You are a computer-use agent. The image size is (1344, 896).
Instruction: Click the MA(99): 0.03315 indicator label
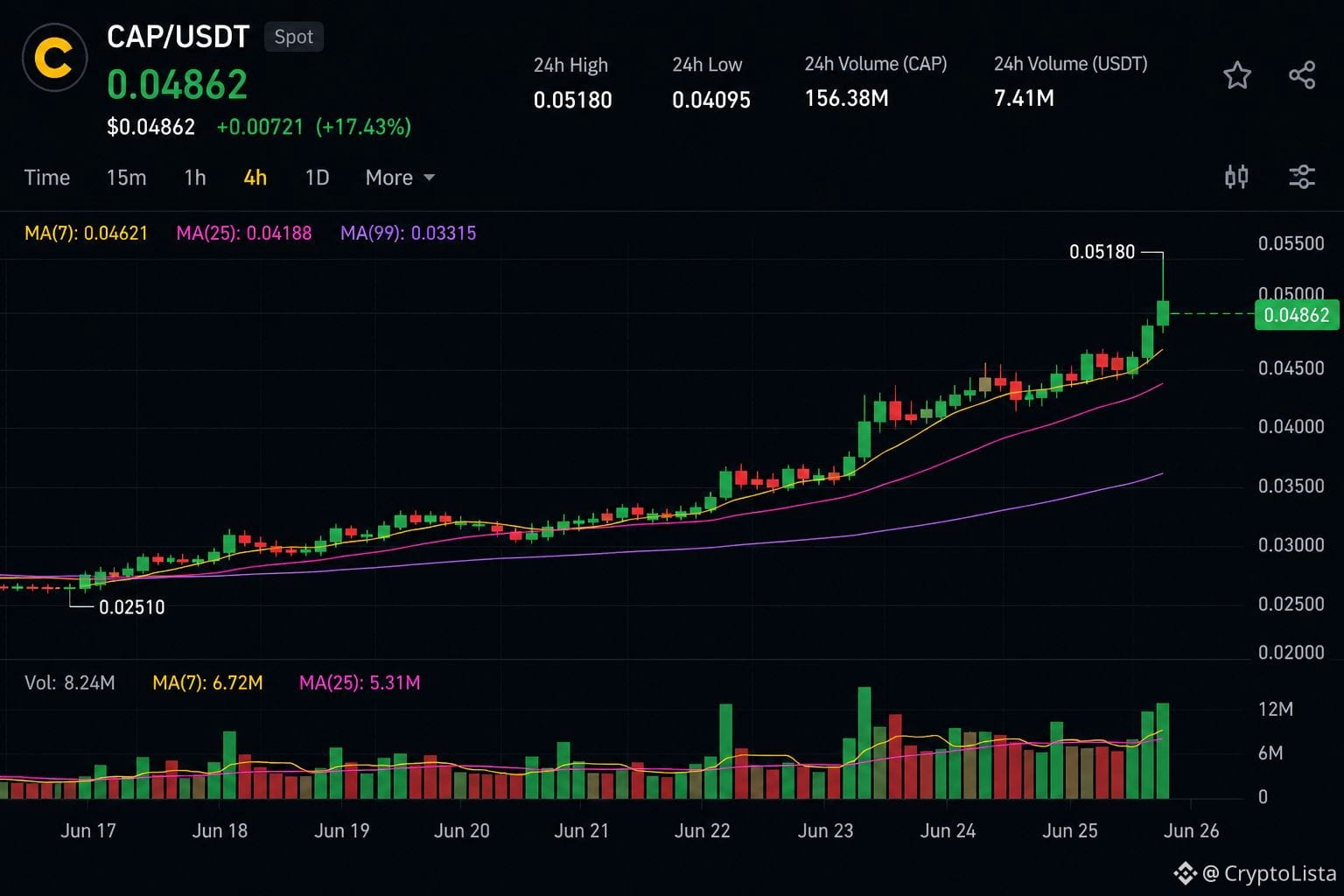pyautogui.click(x=409, y=233)
